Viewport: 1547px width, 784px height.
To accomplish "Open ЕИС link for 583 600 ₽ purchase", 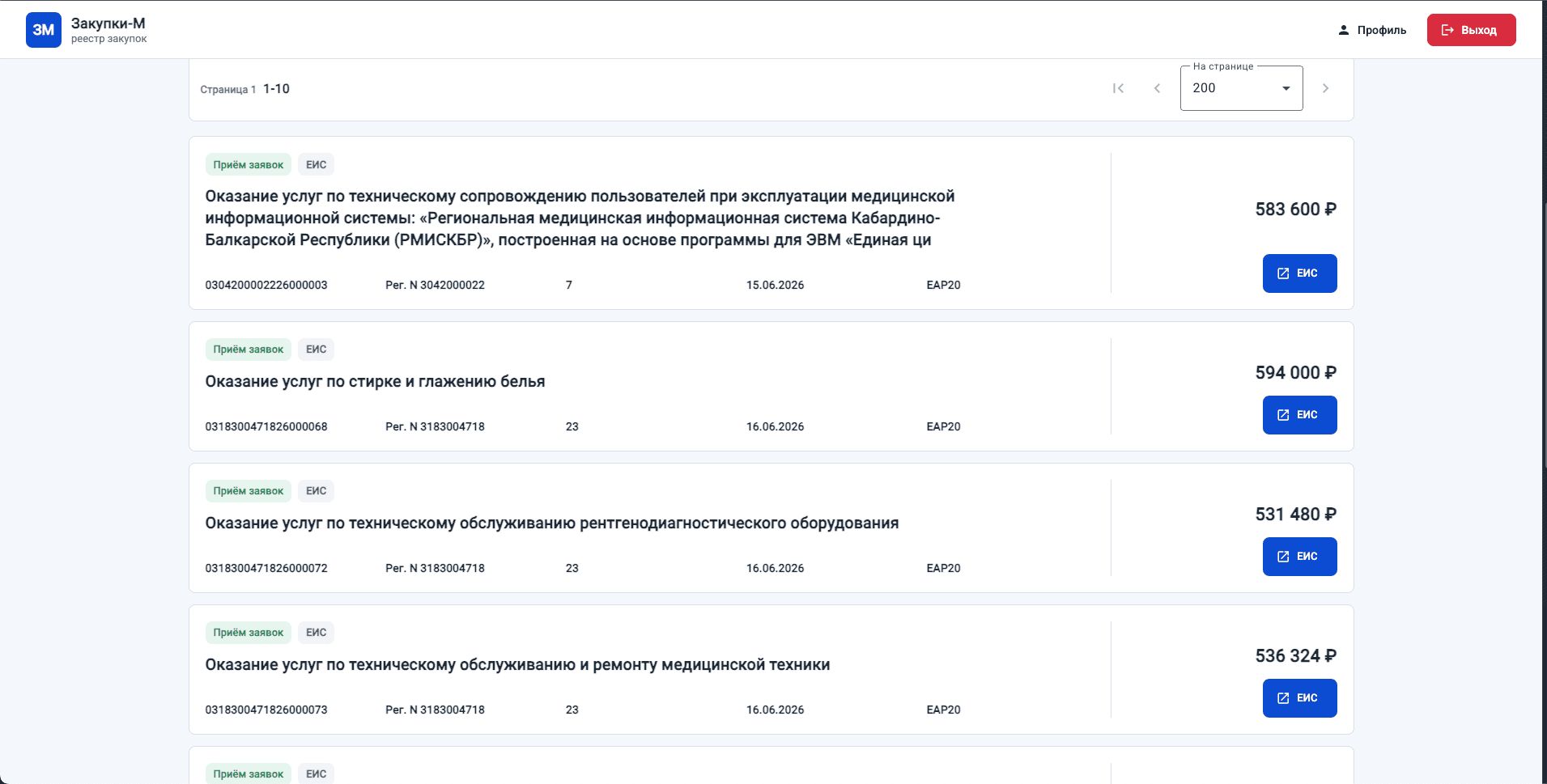I will tap(1299, 273).
